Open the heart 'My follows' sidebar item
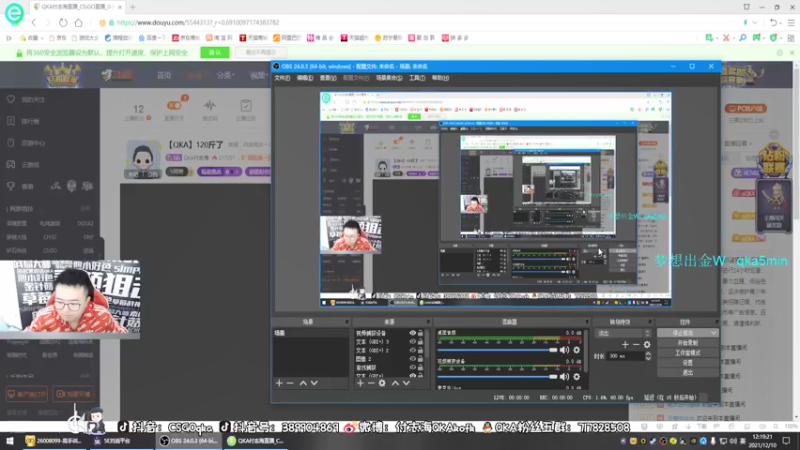This screenshot has height=450, width=800. [27, 99]
